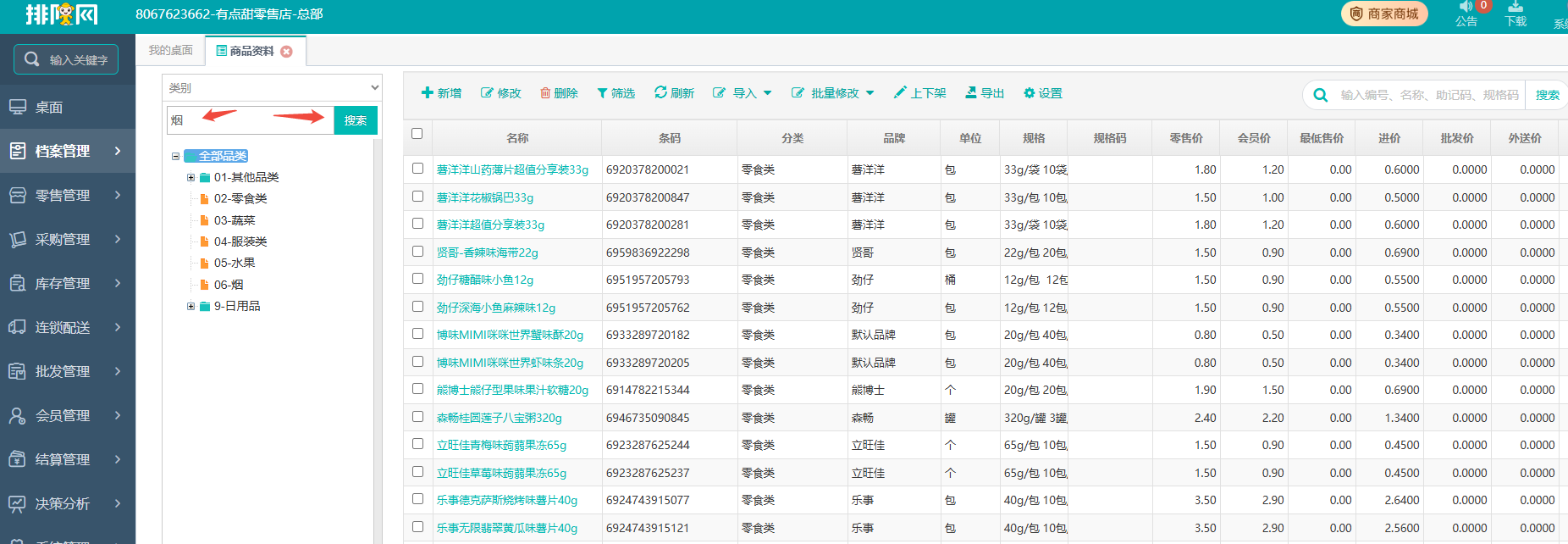Click the 输入编号、名称 product search field
Image resolution: width=1568 pixels, height=544 pixels.
click(1429, 95)
